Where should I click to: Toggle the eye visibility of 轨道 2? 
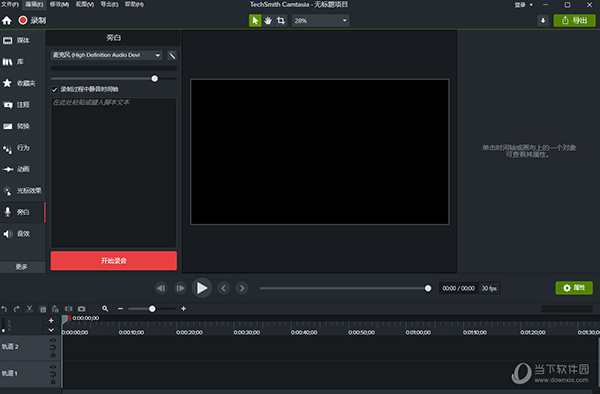53,340
